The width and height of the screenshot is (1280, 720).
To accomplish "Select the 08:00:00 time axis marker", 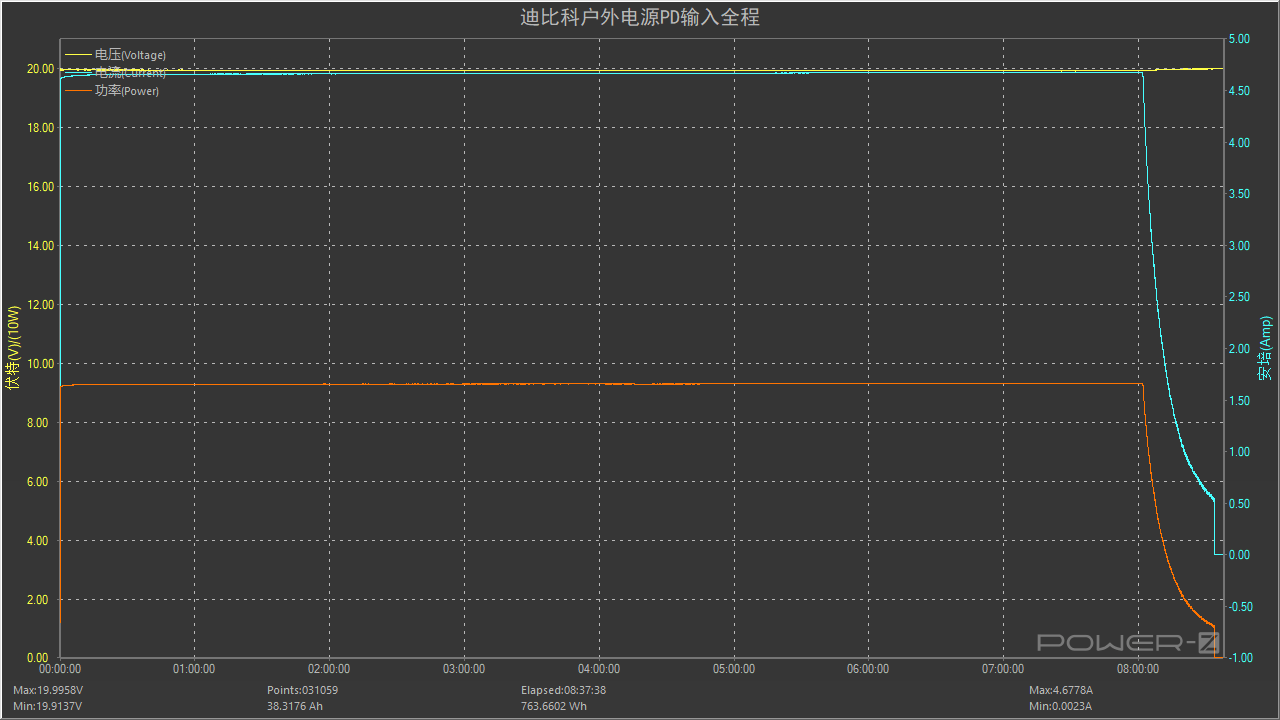I will pyautogui.click(x=1138, y=669).
